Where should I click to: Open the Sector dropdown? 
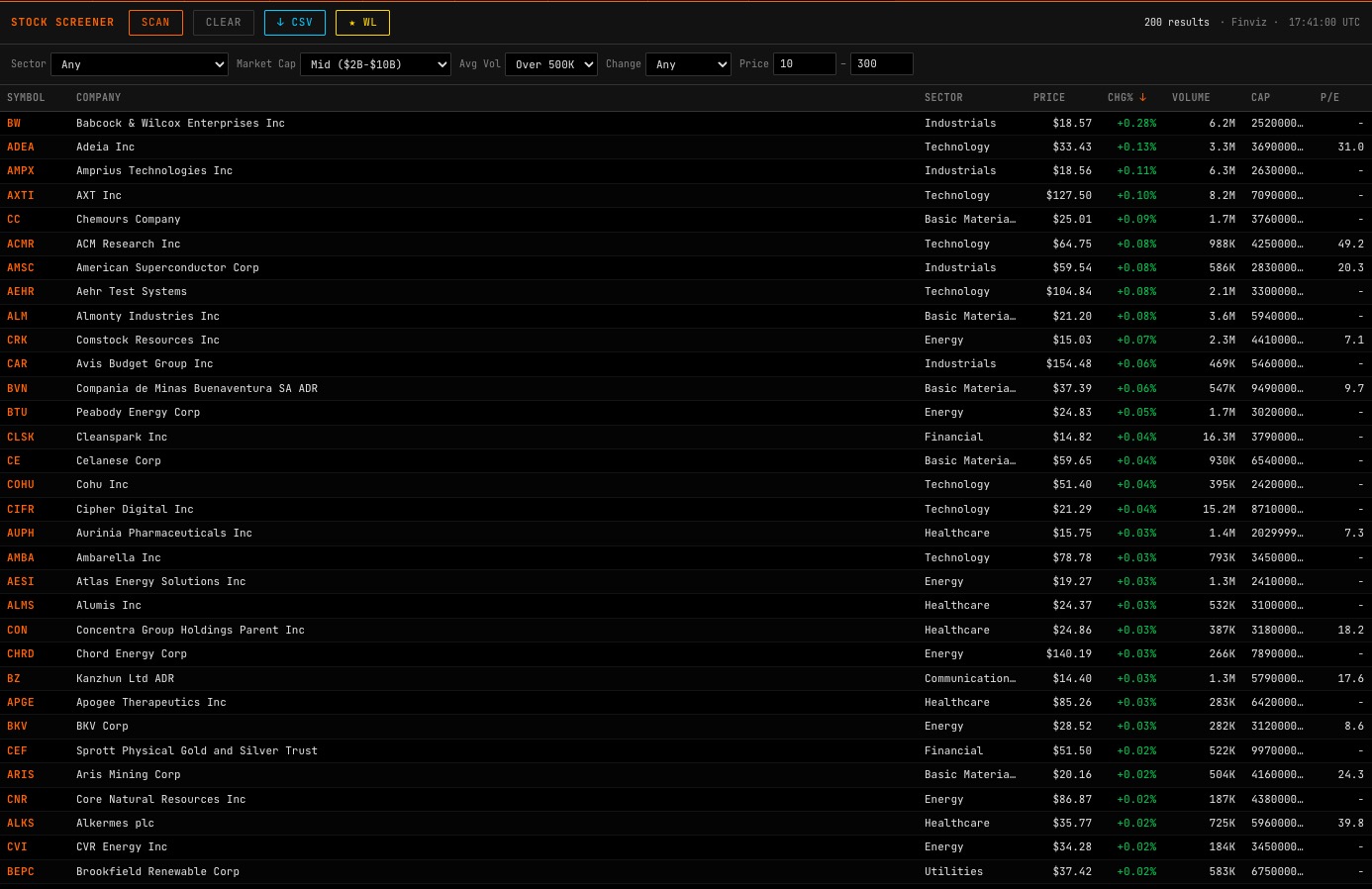coord(140,64)
